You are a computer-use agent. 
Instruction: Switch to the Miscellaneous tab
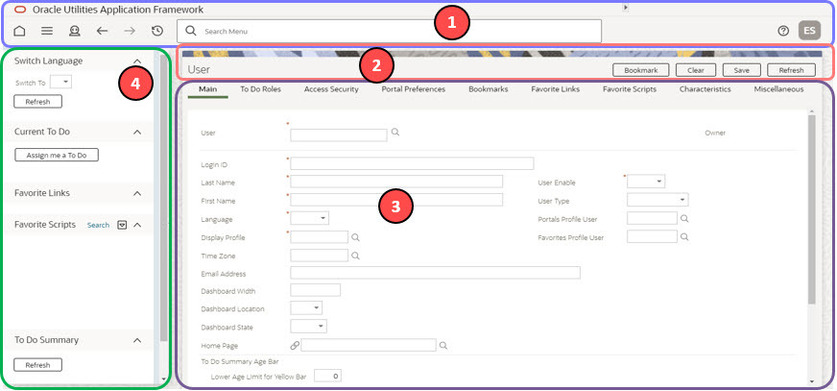pos(778,89)
